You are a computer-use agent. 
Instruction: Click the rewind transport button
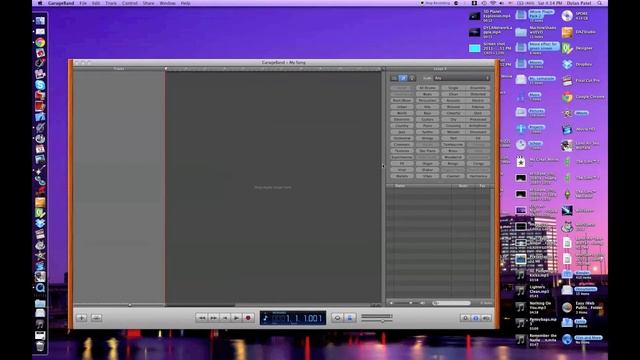(x=202, y=318)
